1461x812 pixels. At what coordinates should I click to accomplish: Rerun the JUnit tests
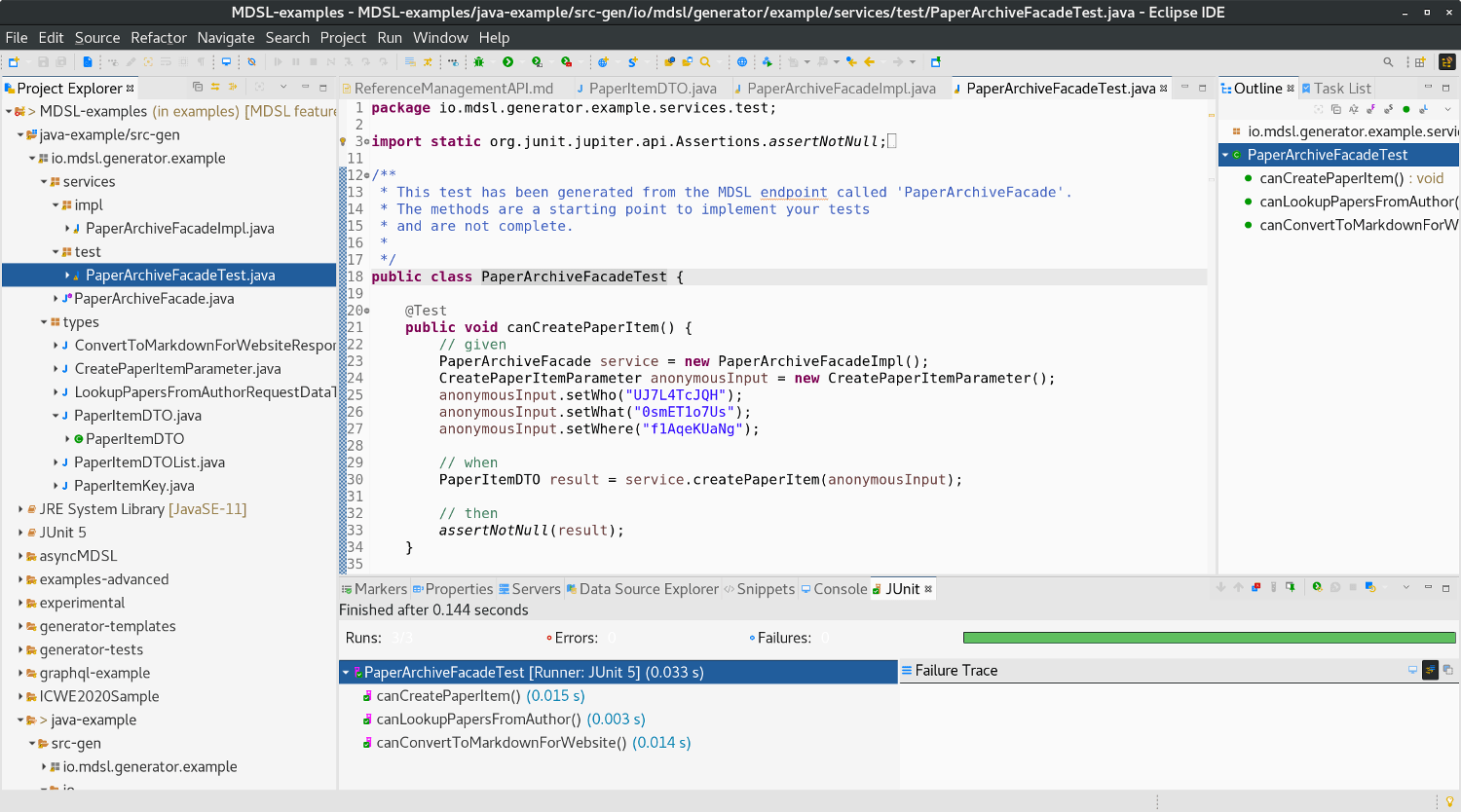(1318, 587)
